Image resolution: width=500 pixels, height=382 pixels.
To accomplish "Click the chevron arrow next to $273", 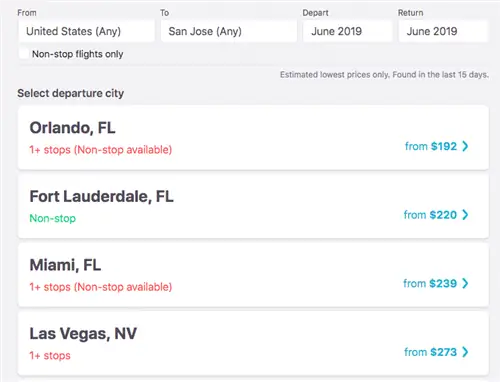I will (465, 352).
